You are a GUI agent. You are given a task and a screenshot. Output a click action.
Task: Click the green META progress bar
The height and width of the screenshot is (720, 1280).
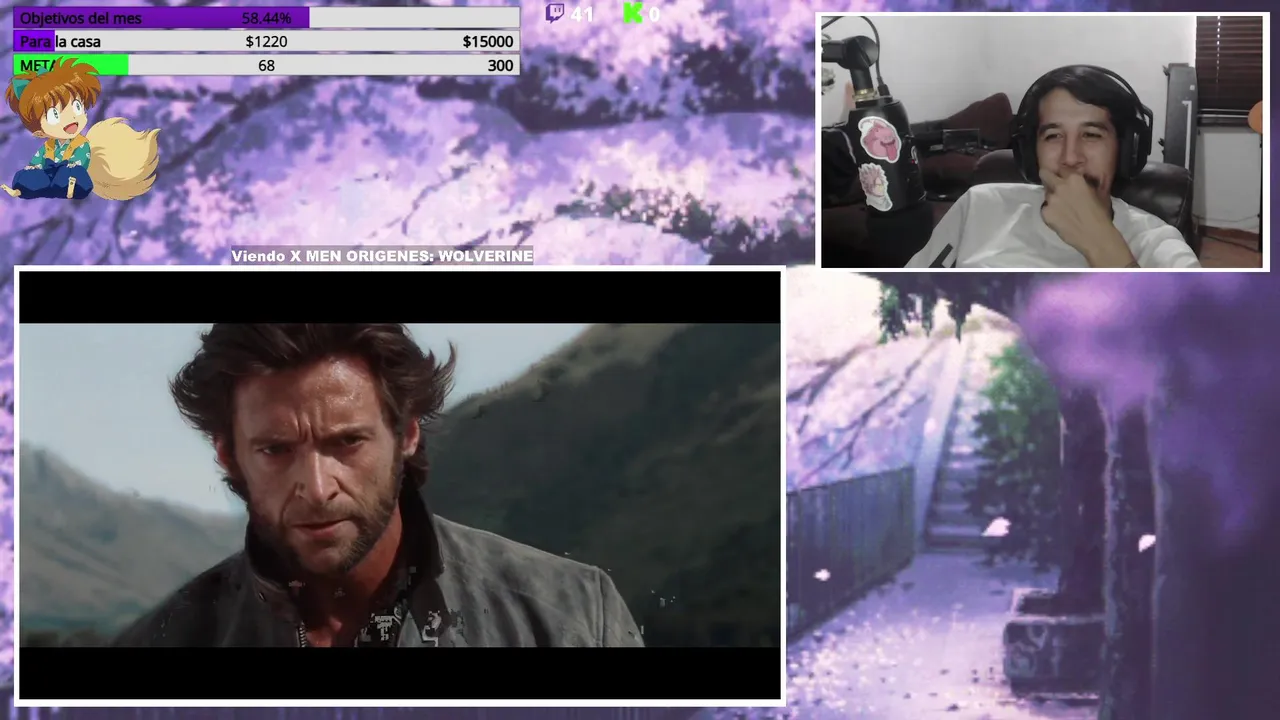click(266, 65)
